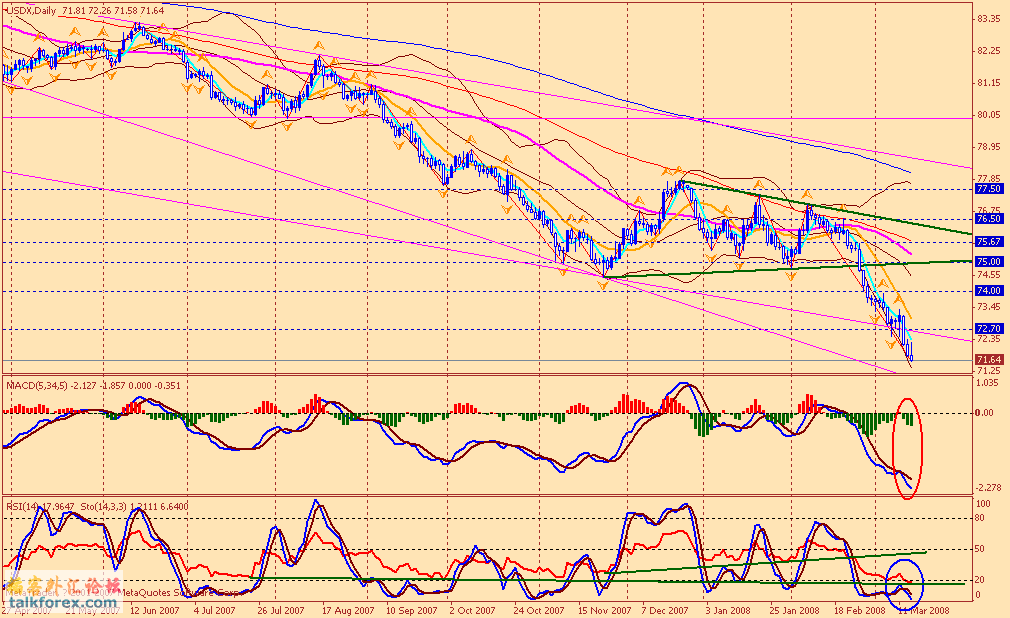Viewport: 1010px width, 618px height.
Task: Click the 11 Mar 2008 date label
Action: tap(924, 610)
